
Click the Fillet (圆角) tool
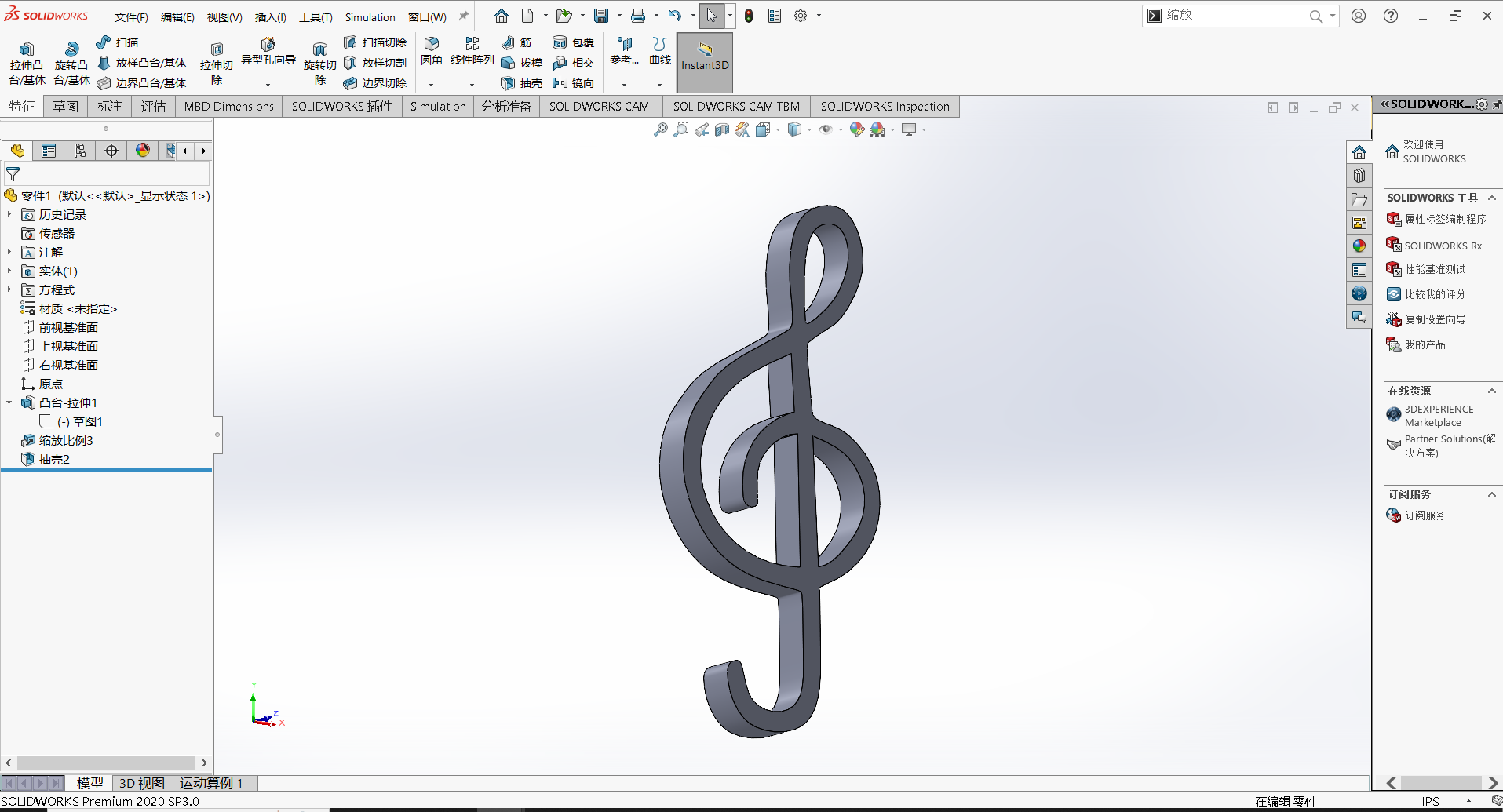tap(432, 51)
